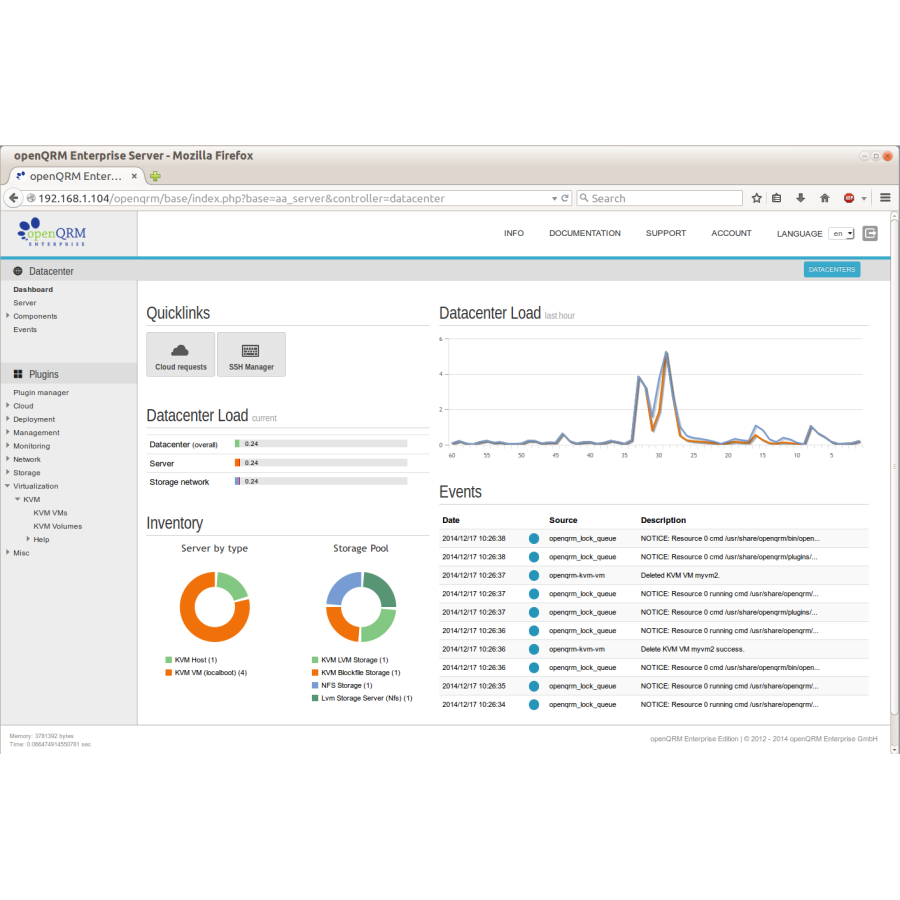This screenshot has height=900, width=900.
Task: Open the Events link in sidebar
Action: (25, 329)
